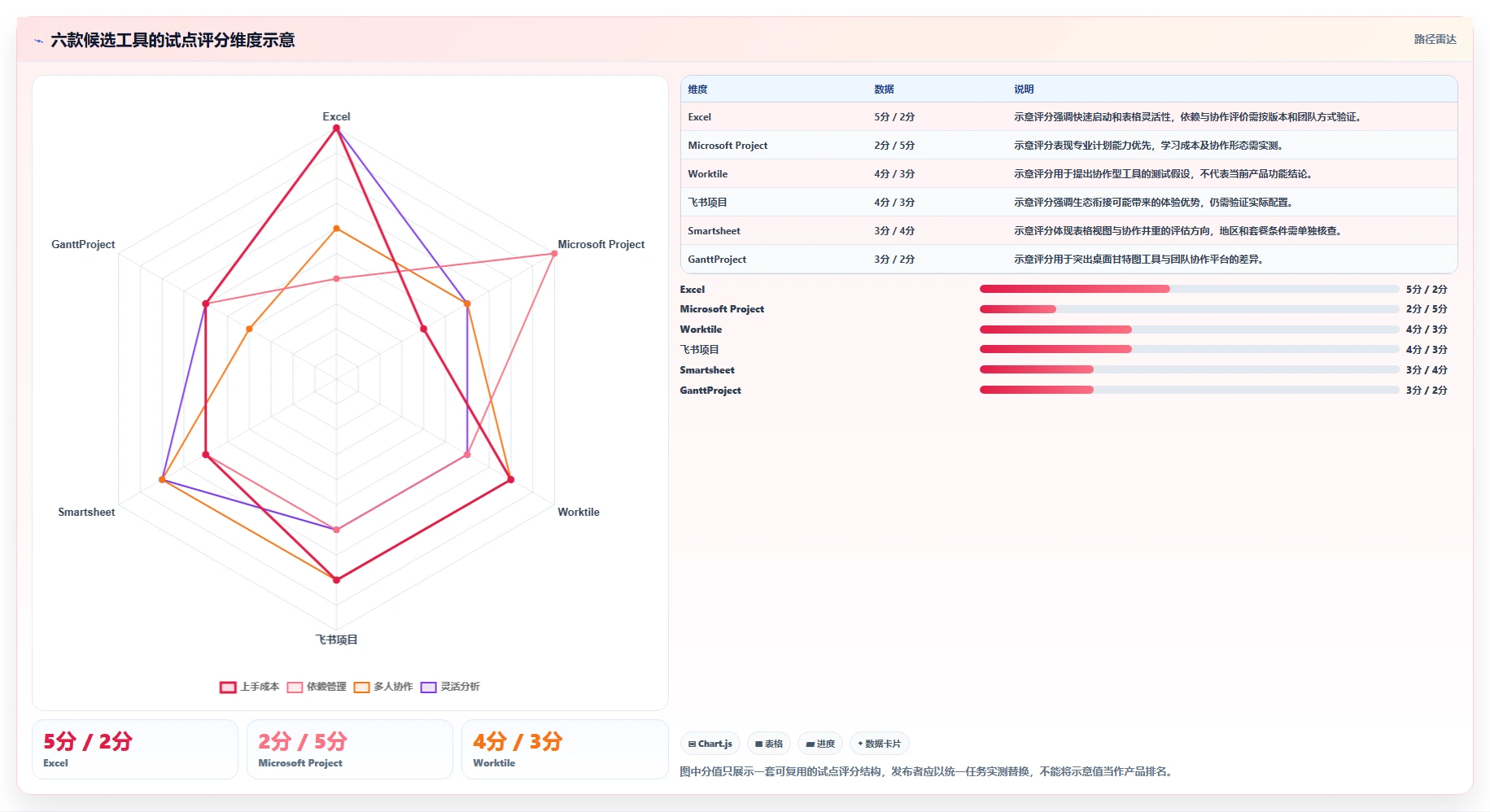1490x812 pixels.
Task: Click the orange data point on the Excel axis
Action: point(336,229)
